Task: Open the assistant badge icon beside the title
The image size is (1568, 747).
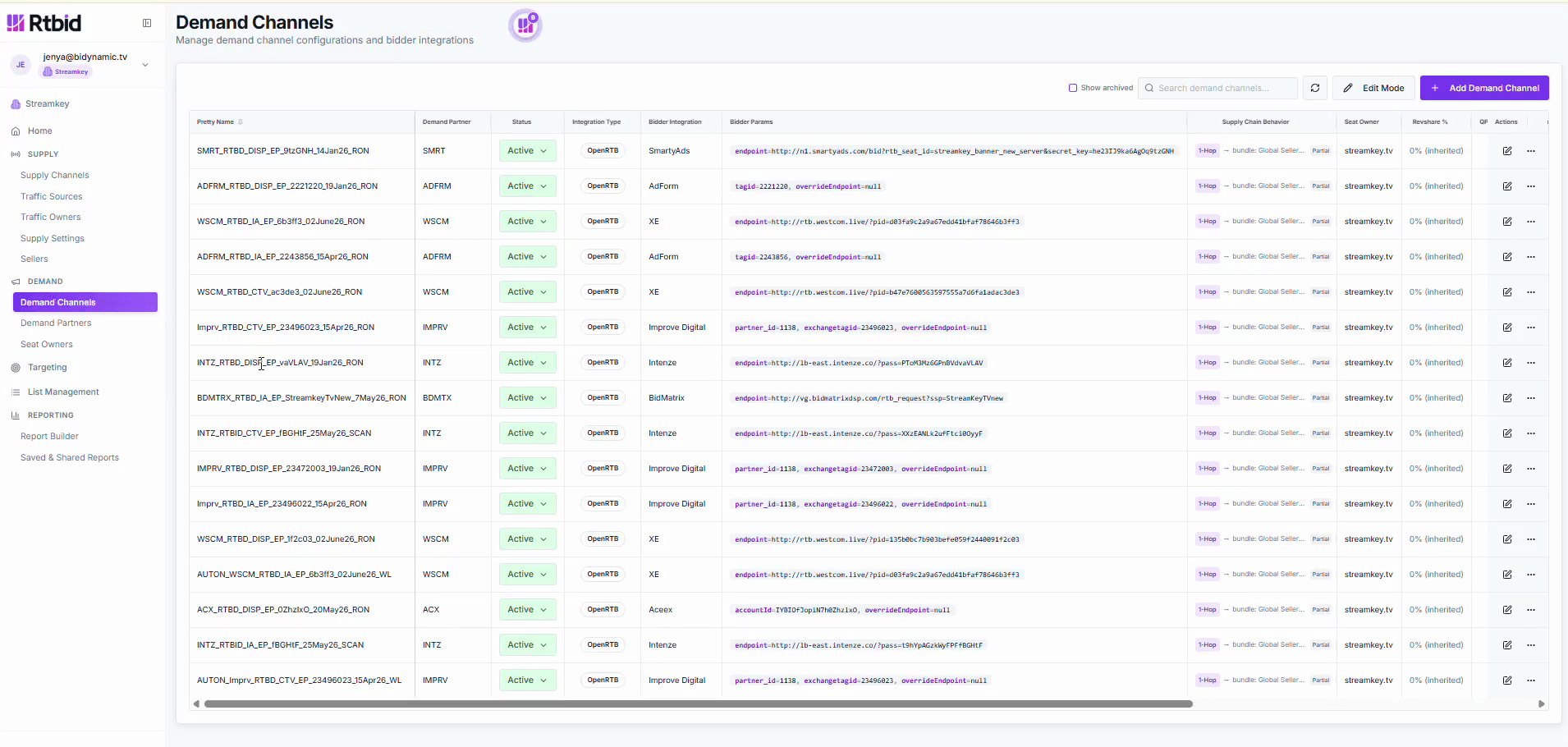Action: pyautogui.click(x=525, y=25)
